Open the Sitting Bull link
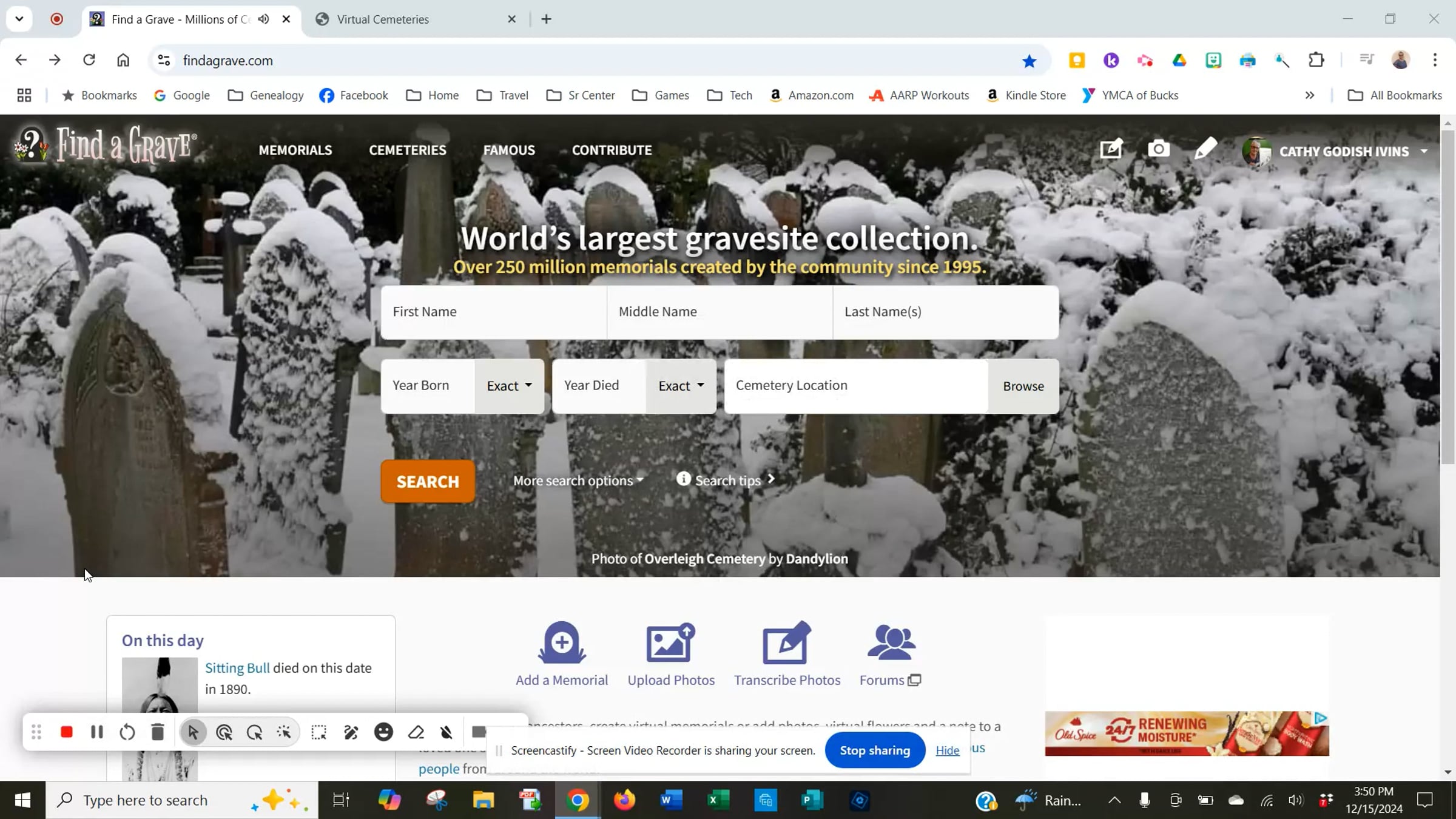 pyautogui.click(x=237, y=668)
